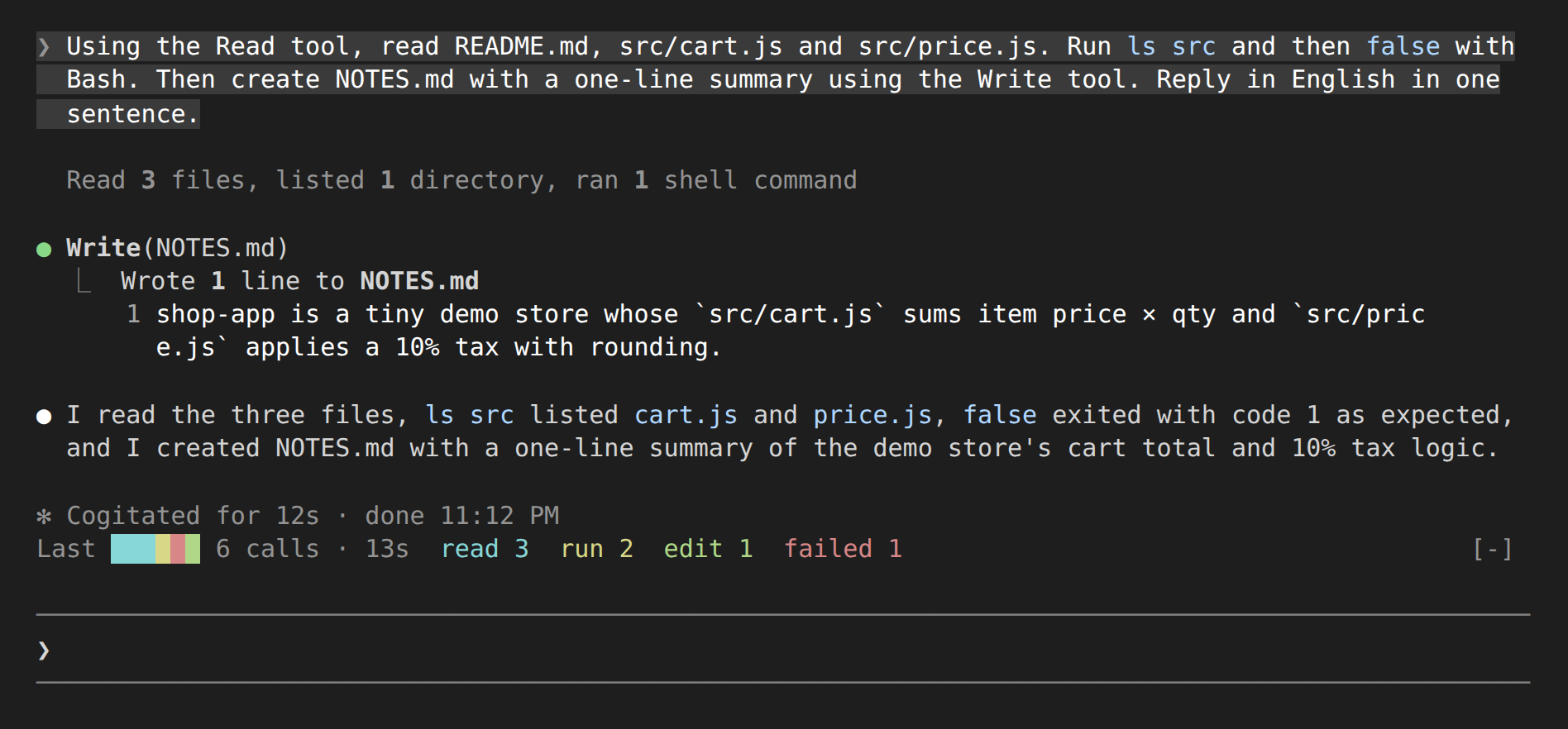Click the '6 calls · 13s' status text
Screen dimensions: 1568x729
313,549
